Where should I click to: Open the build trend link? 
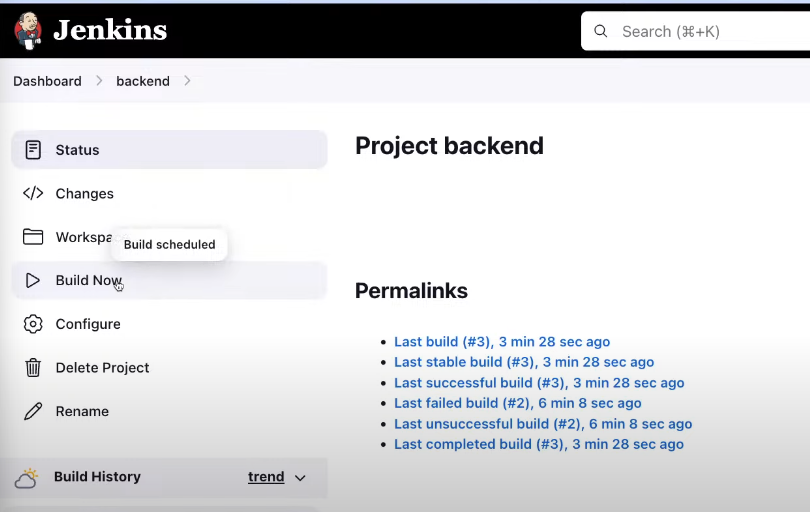click(x=266, y=476)
